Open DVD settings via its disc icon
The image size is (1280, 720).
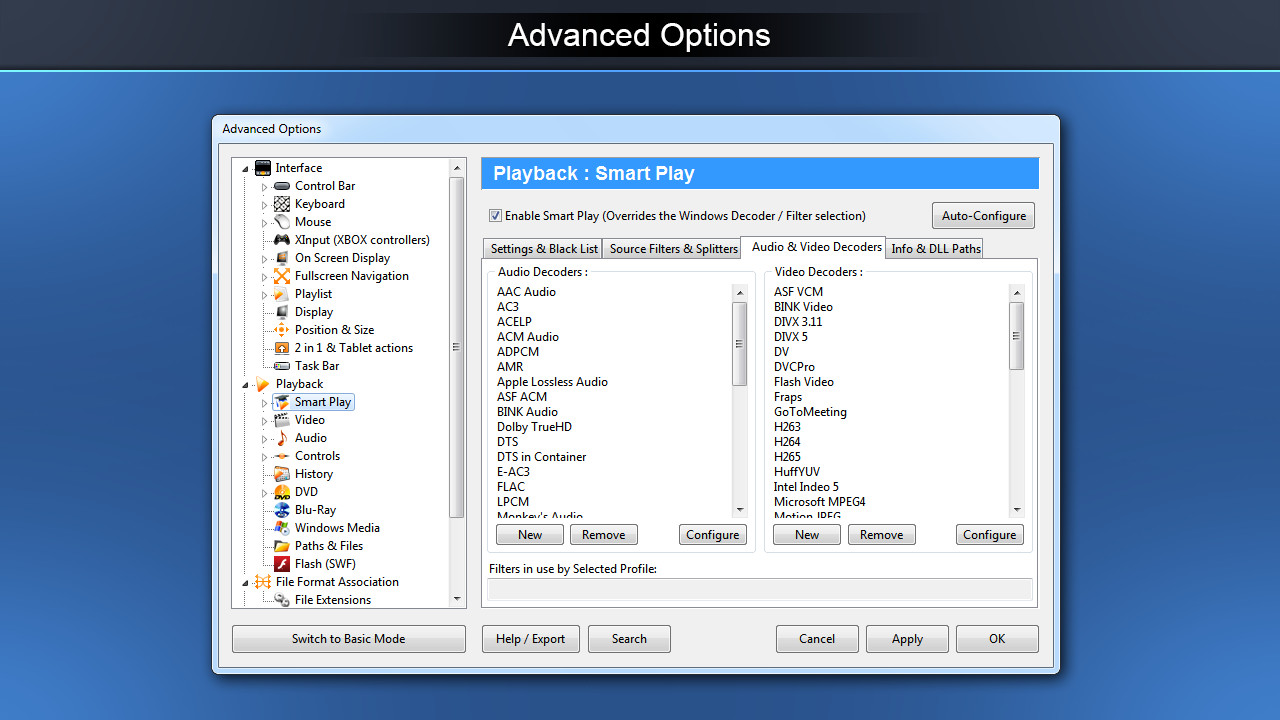(281, 491)
